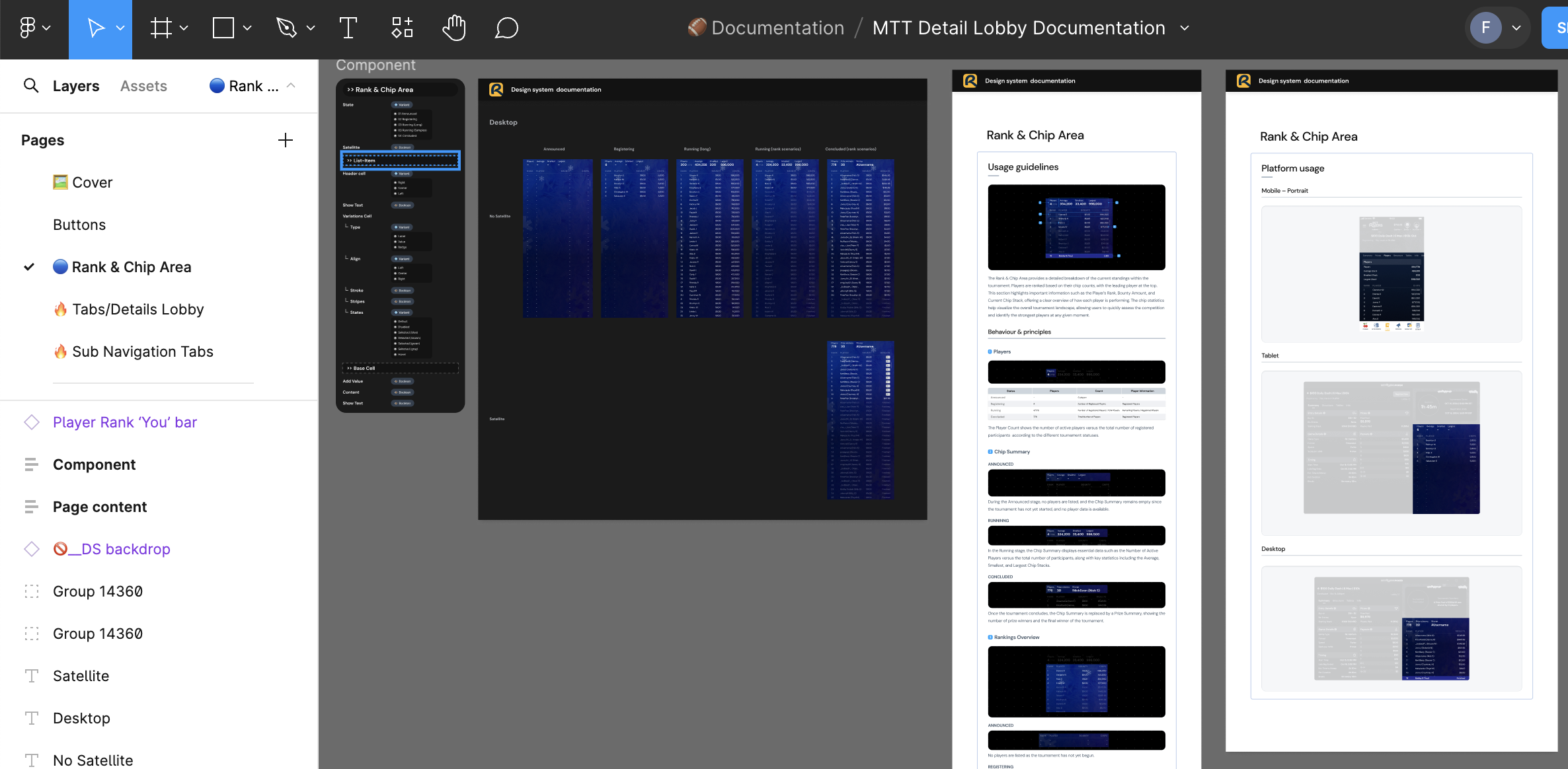Image resolution: width=1568 pixels, height=769 pixels.
Task: Open the Tabs/Details Lobby page
Action: (x=137, y=309)
